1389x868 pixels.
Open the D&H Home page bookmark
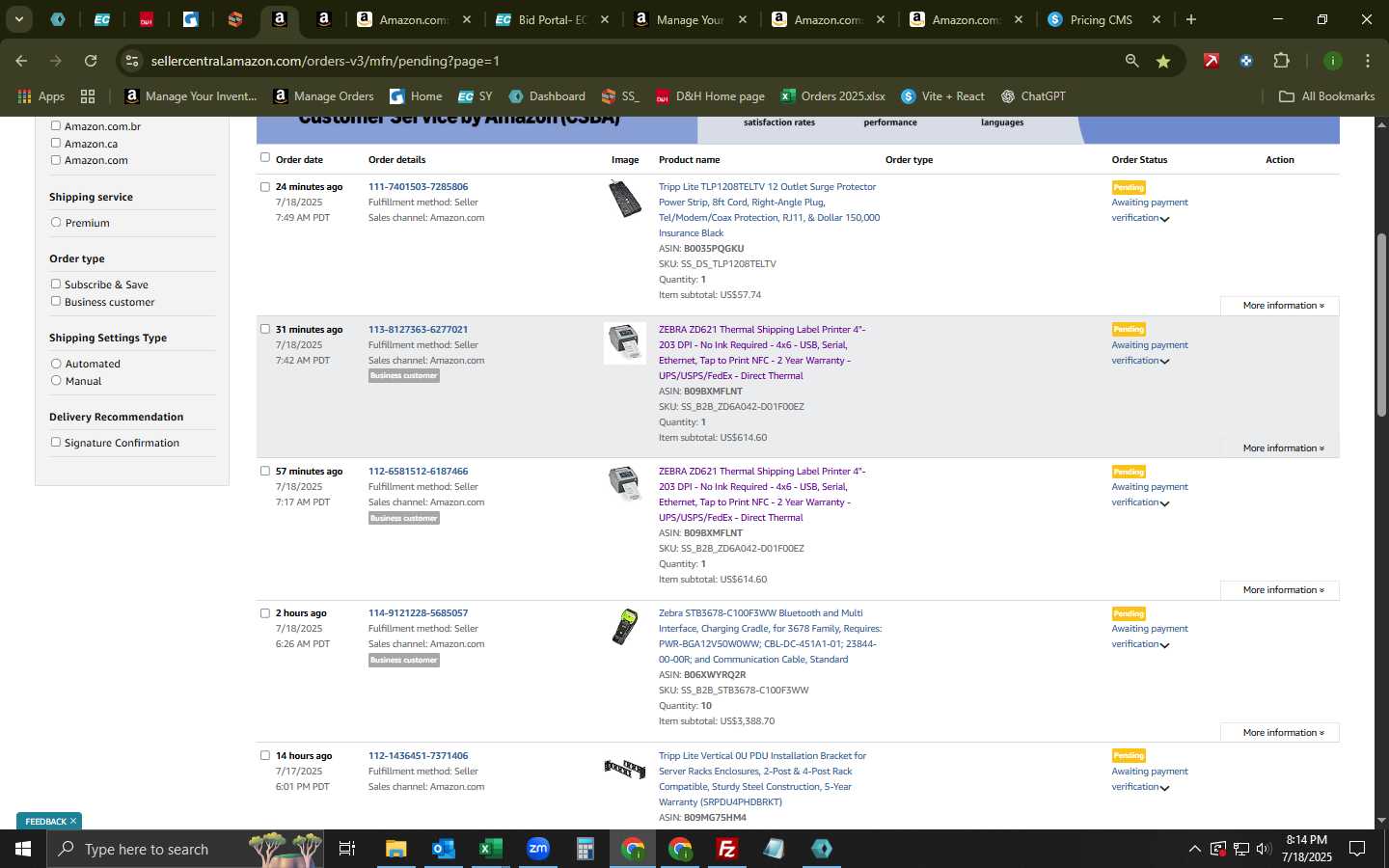pyautogui.click(x=710, y=96)
